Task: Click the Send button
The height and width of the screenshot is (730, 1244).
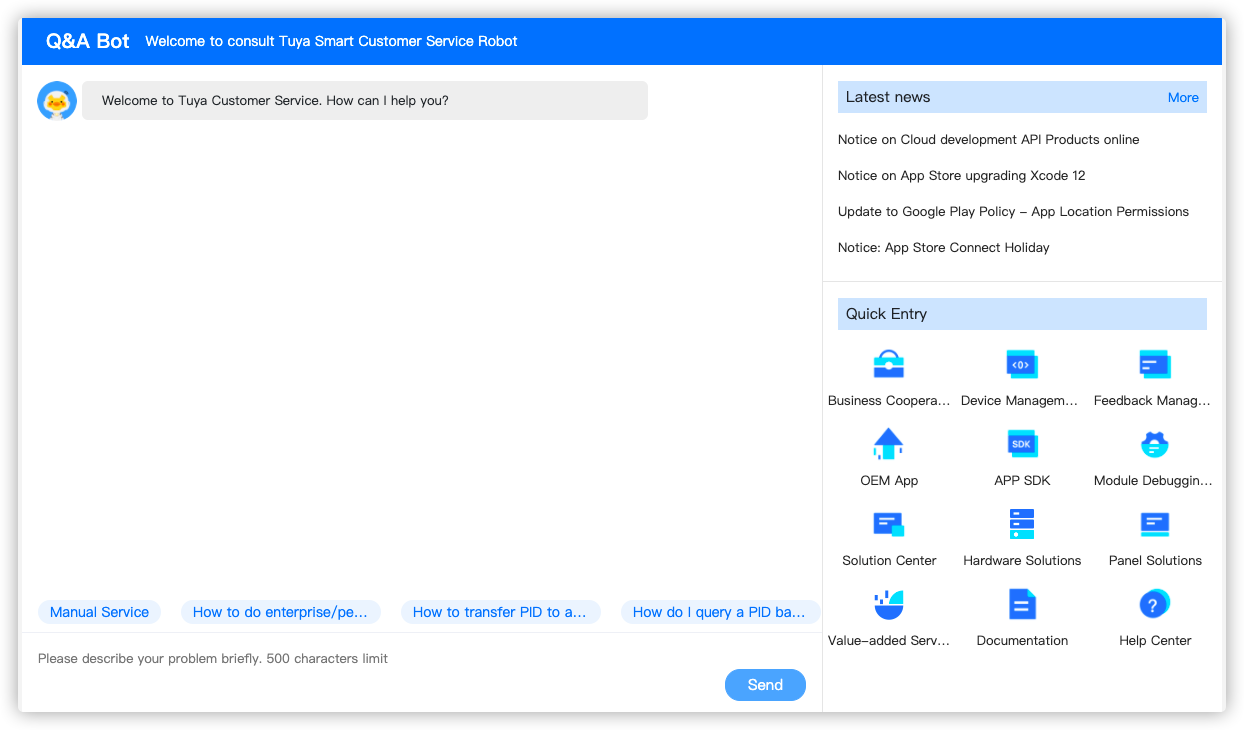Action: point(765,685)
